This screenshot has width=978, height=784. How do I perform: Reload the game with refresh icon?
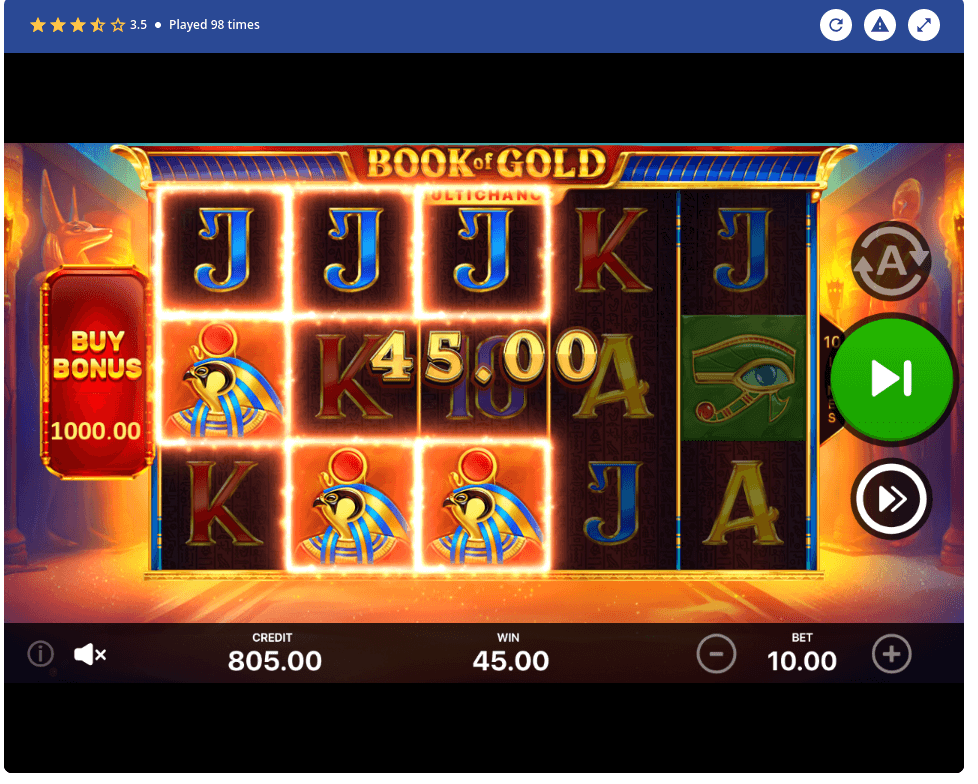point(836,25)
